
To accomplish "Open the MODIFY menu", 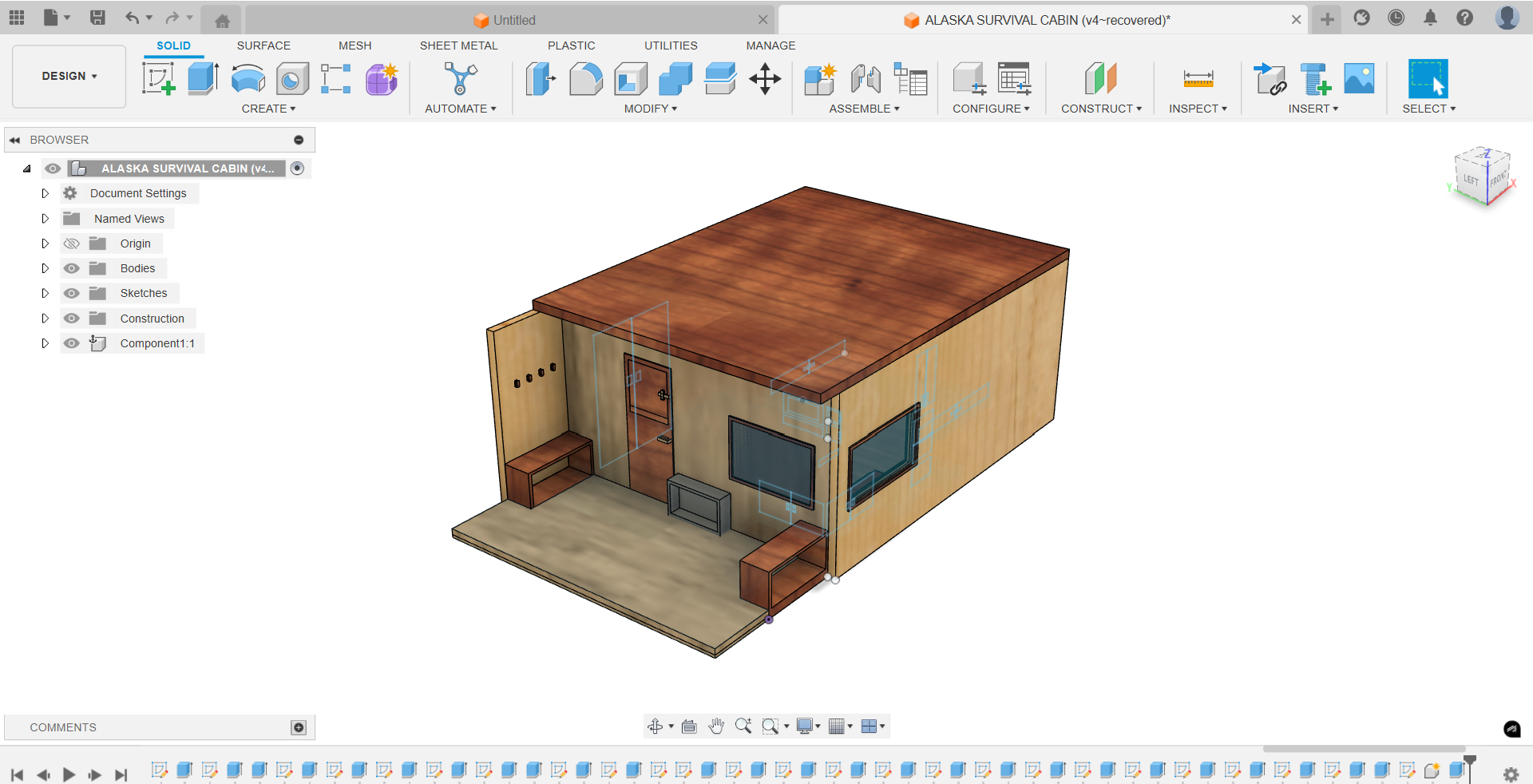I will 651,109.
